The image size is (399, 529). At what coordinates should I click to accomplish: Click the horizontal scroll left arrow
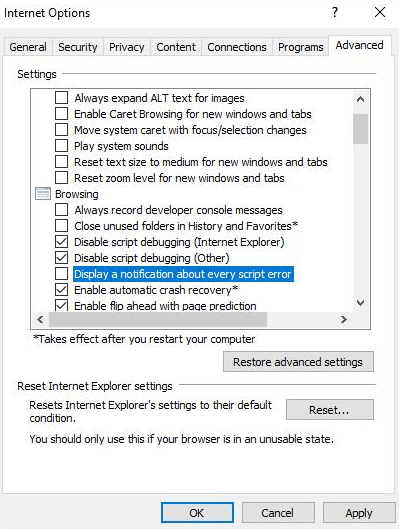click(40, 319)
